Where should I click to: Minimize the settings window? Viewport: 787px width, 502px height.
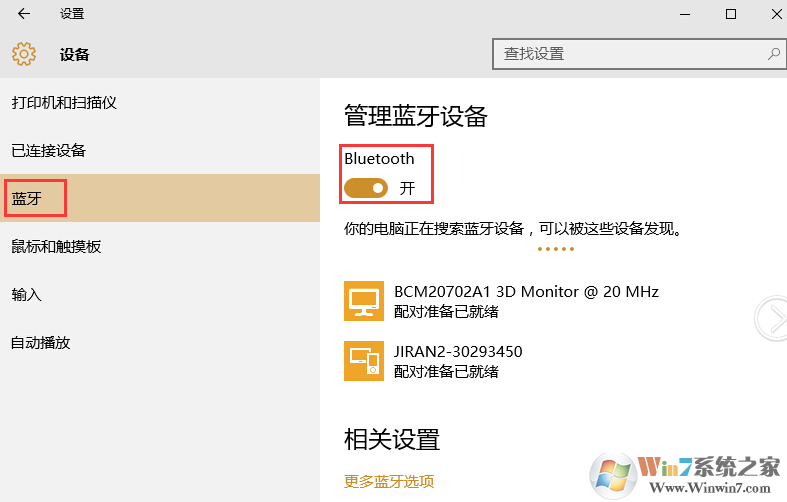685,14
